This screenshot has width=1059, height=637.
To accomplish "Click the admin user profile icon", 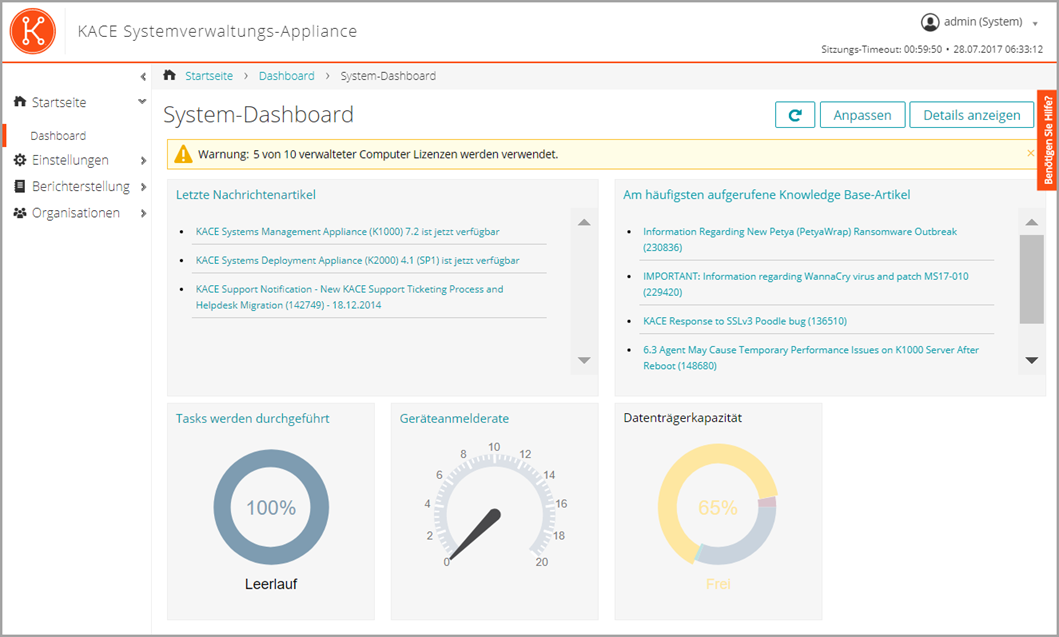I will 931,20.
